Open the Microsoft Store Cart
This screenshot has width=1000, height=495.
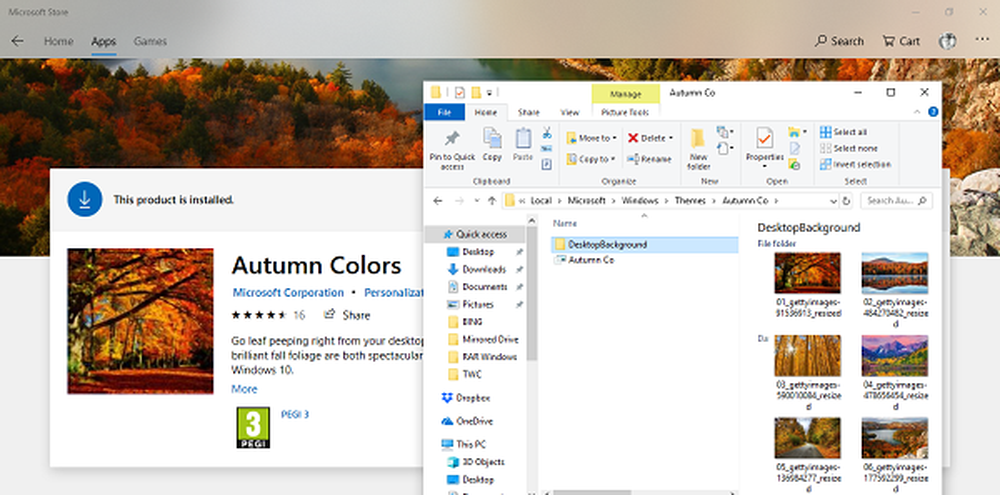(901, 41)
